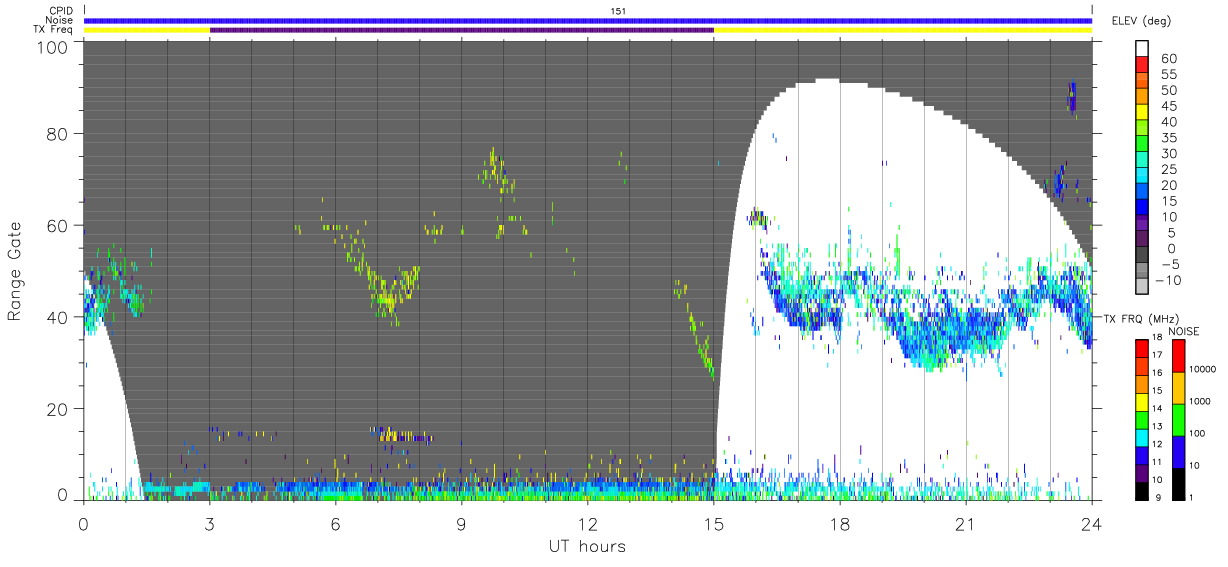Image resolution: width=1228 pixels, height=567 pixels.
Task: Click ELEV scale label '35'
Action: (1167, 138)
